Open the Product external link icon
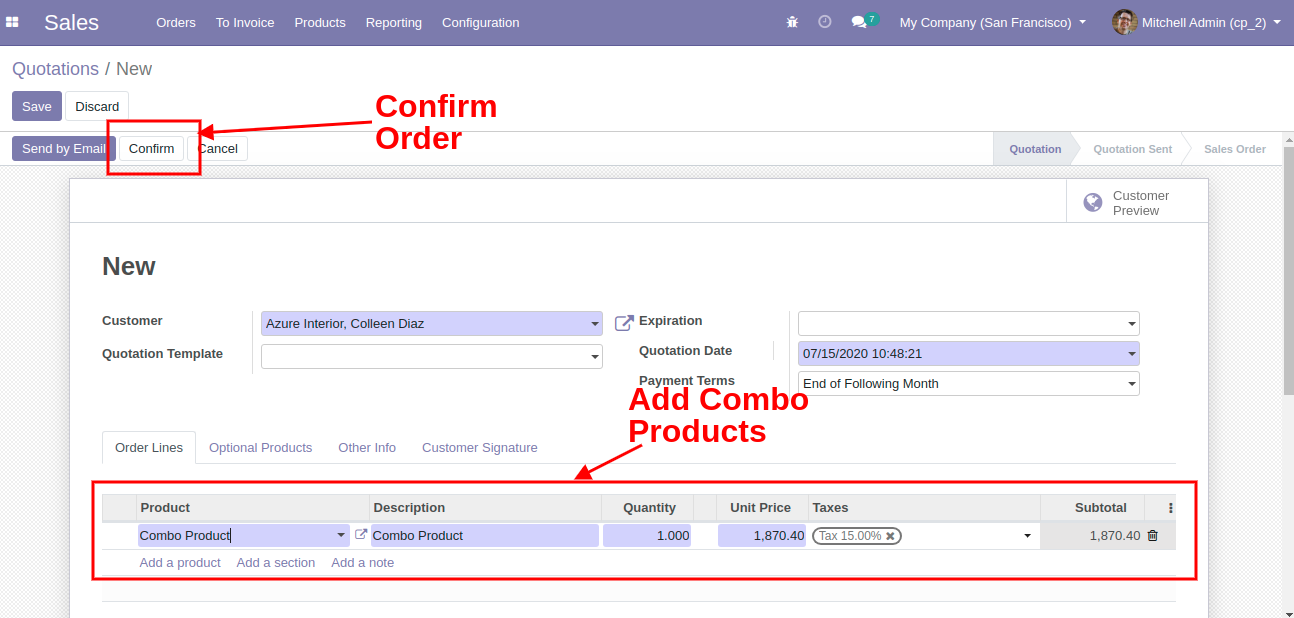Screen dimensions: 1294x618 (x=361, y=535)
